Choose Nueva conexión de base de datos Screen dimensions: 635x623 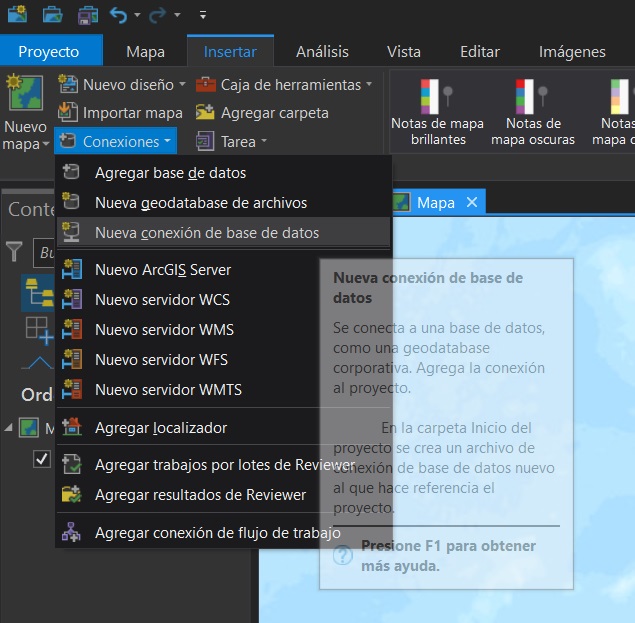tap(224, 233)
